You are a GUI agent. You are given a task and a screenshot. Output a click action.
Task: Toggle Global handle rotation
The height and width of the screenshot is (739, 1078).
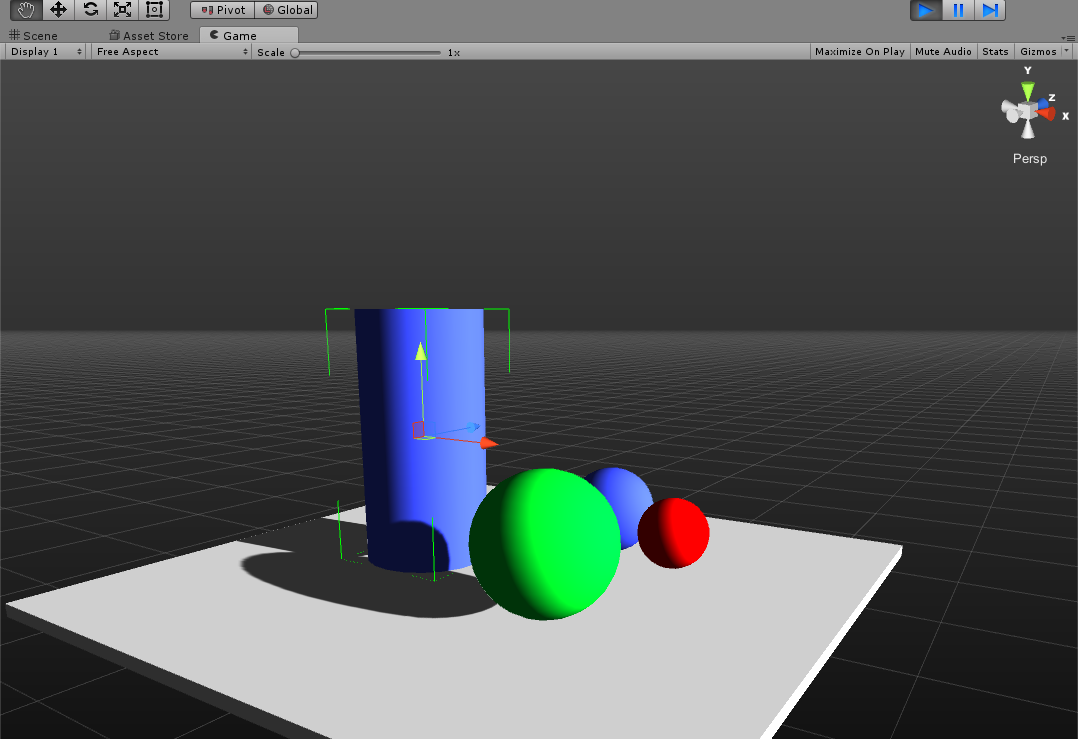[287, 10]
